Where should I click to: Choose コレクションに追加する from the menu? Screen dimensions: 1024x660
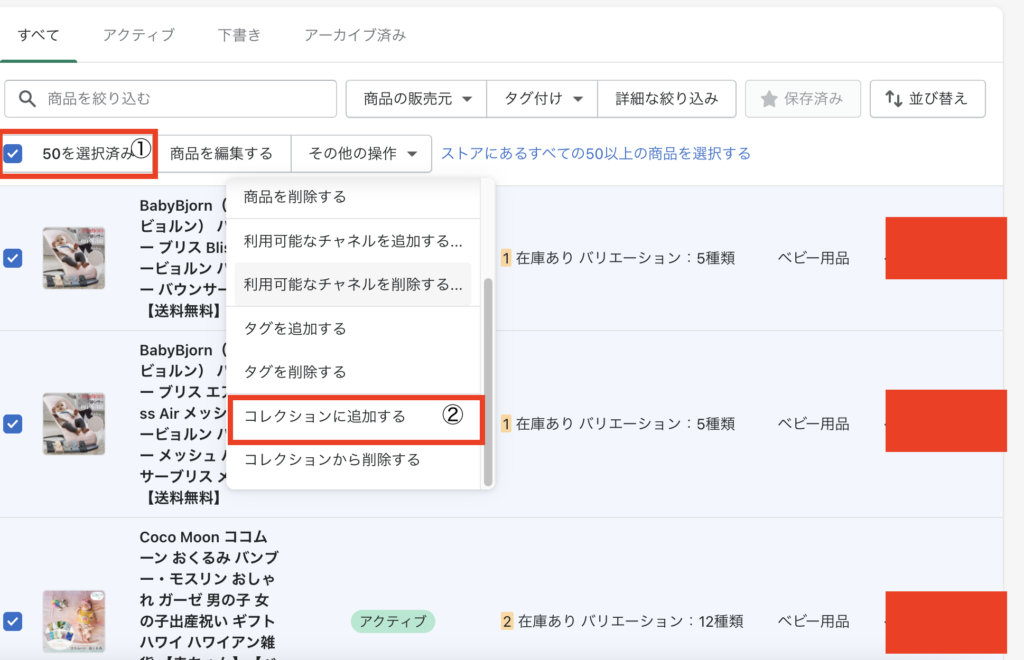pos(325,417)
